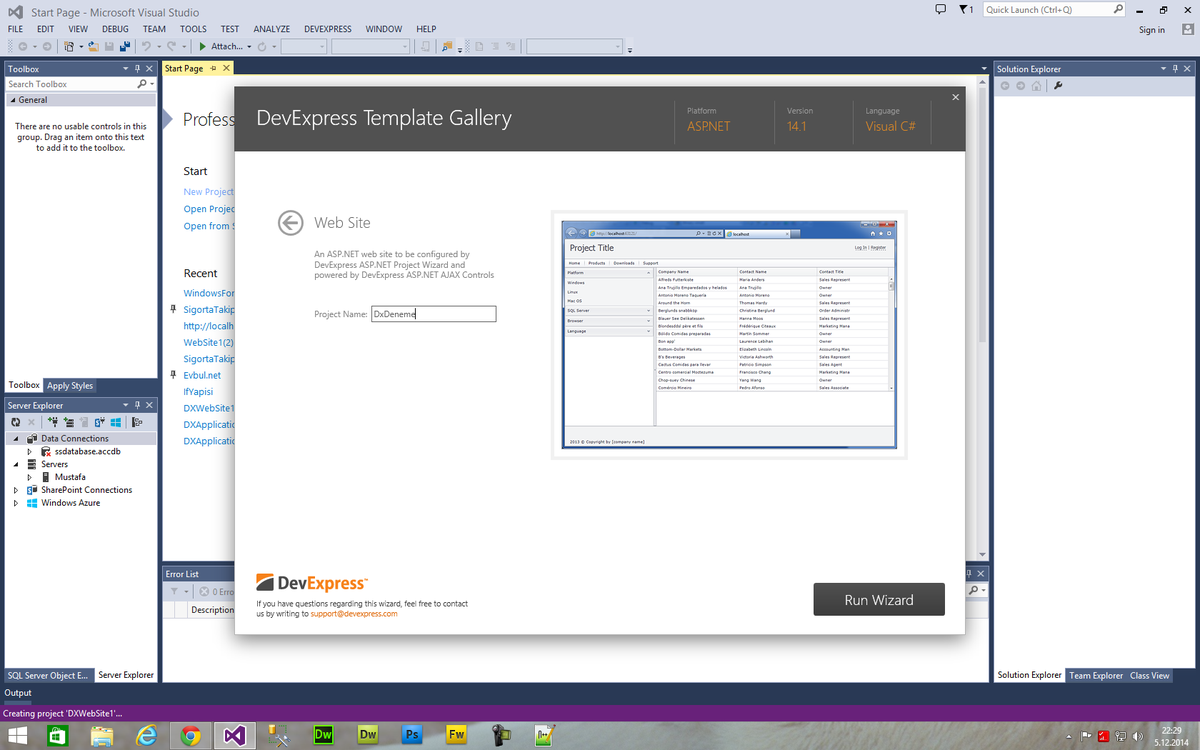Click the Server Explorer Refresh icon
This screenshot has height=750, width=1200.
tap(16, 422)
